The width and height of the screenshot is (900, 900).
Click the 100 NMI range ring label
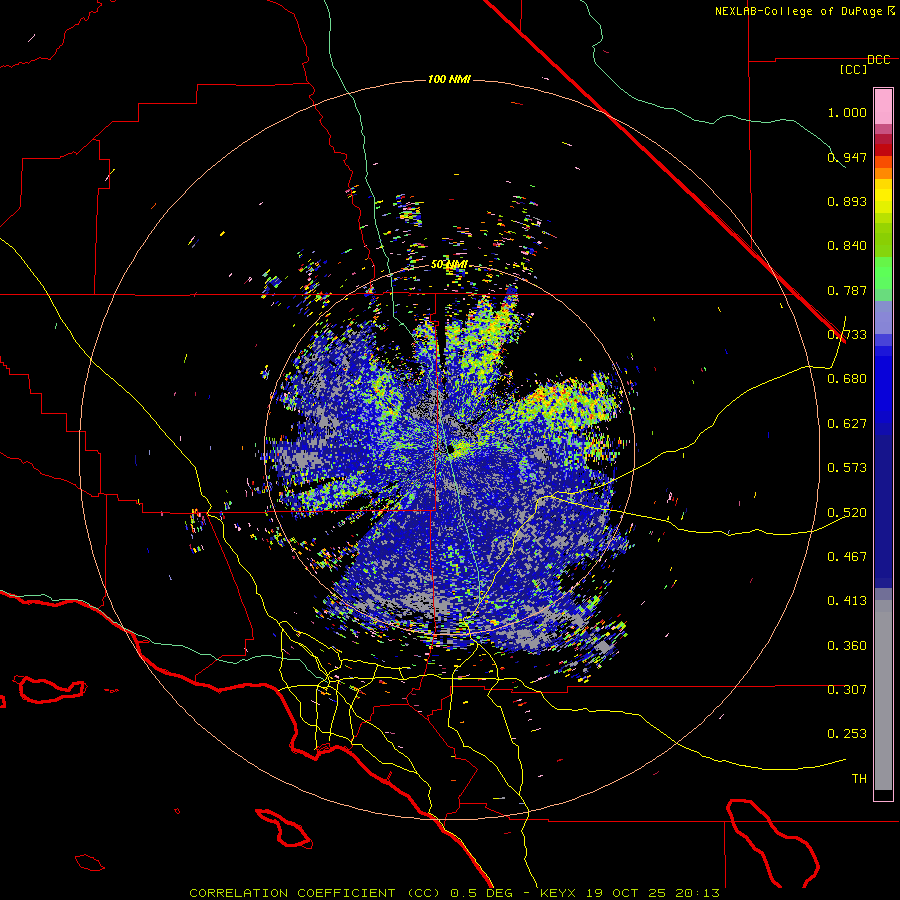(449, 79)
